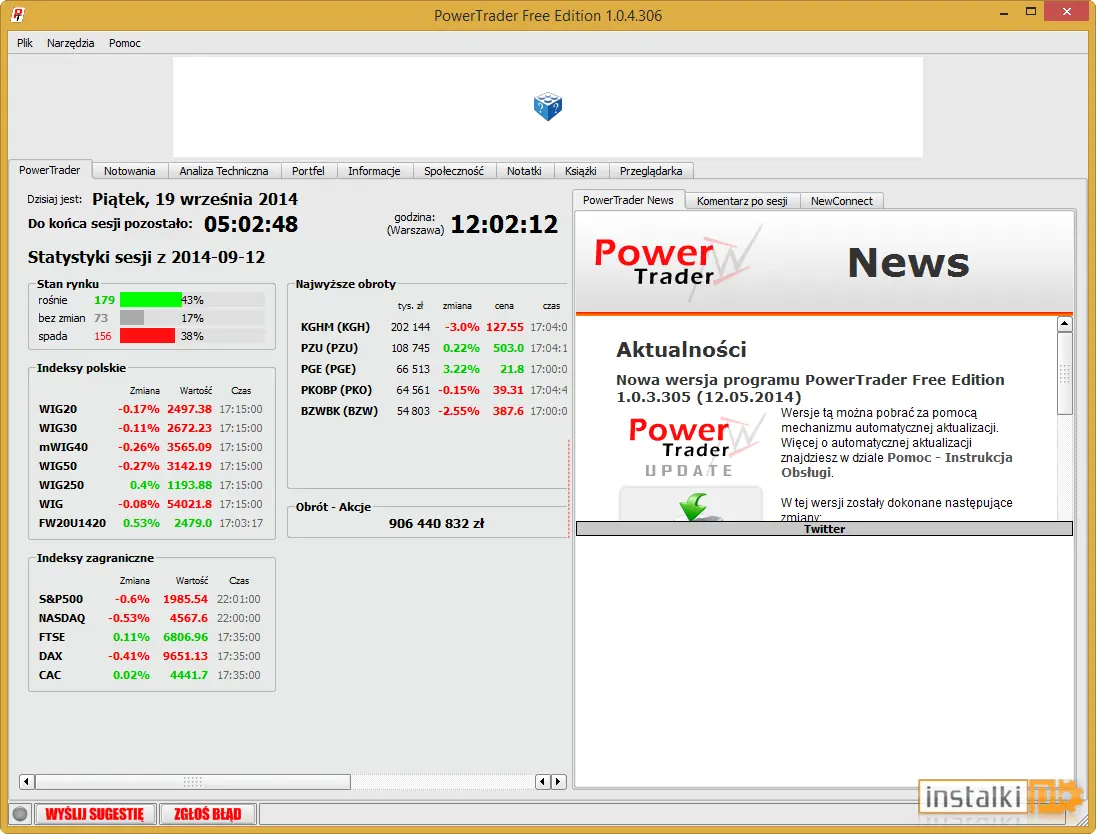This screenshot has width=1096, height=834.
Task: Open the Komentarz po sesji tab
Action: pyautogui.click(x=742, y=201)
